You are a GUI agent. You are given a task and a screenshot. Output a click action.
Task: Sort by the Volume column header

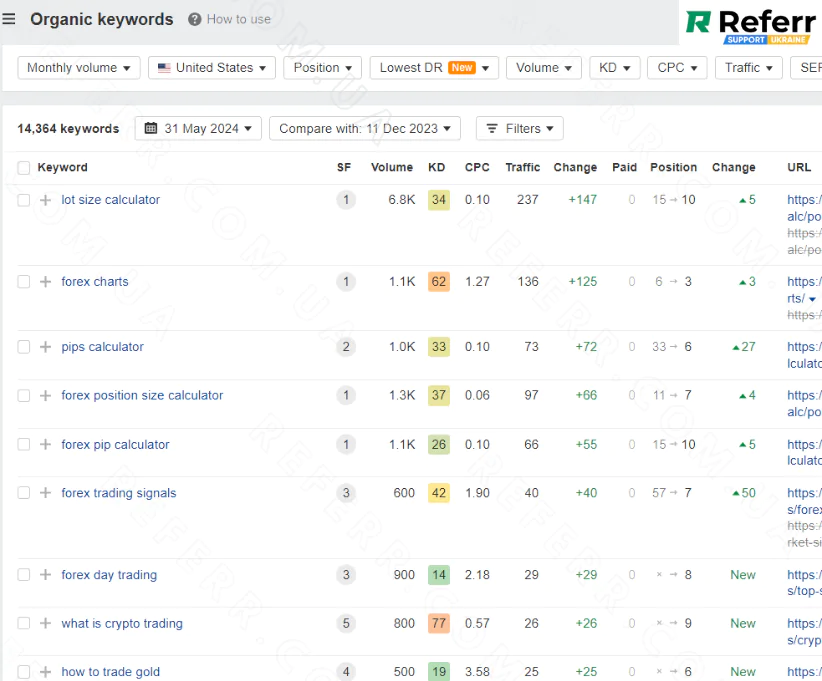point(391,168)
